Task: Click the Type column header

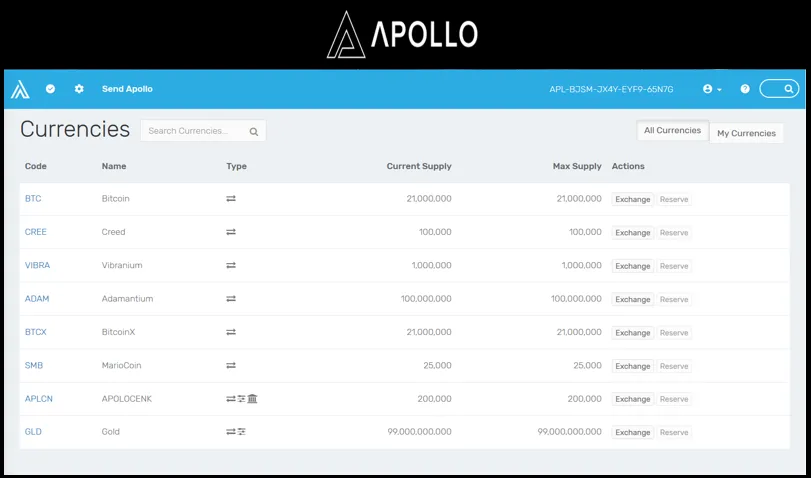Action: (236, 166)
